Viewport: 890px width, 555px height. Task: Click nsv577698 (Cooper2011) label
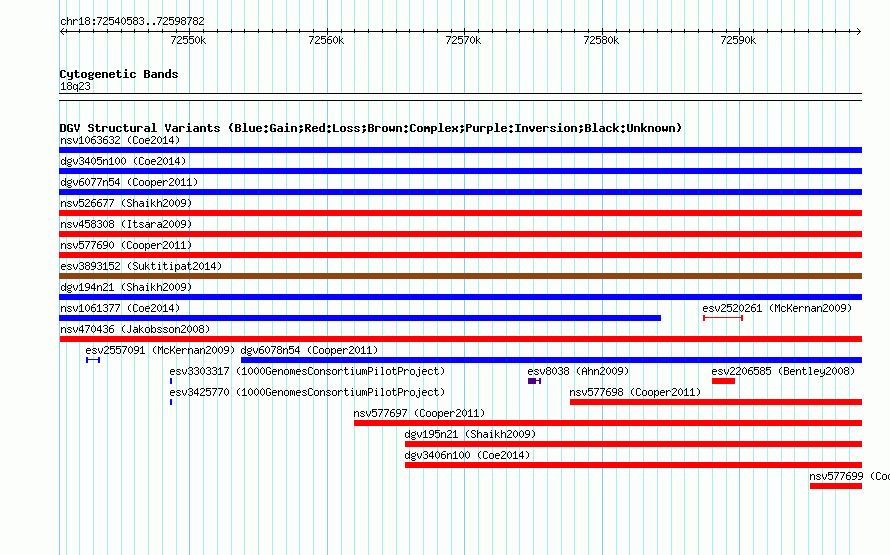pyautogui.click(x=635, y=392)
